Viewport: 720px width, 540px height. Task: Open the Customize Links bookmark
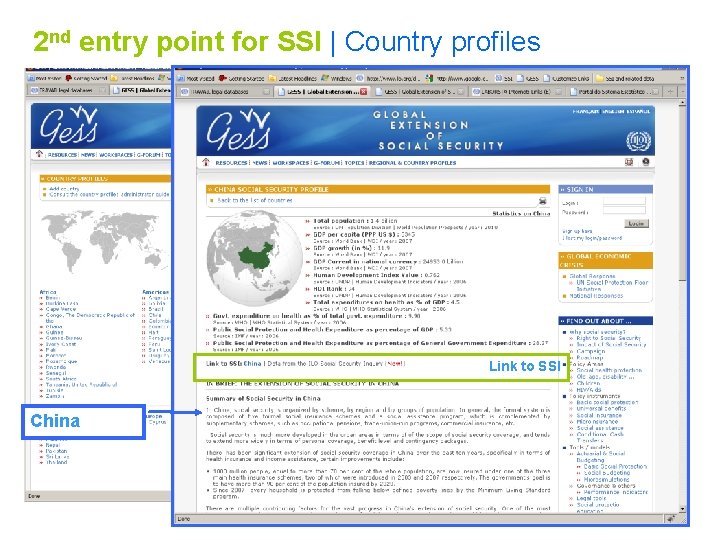(x=566, y=79)
